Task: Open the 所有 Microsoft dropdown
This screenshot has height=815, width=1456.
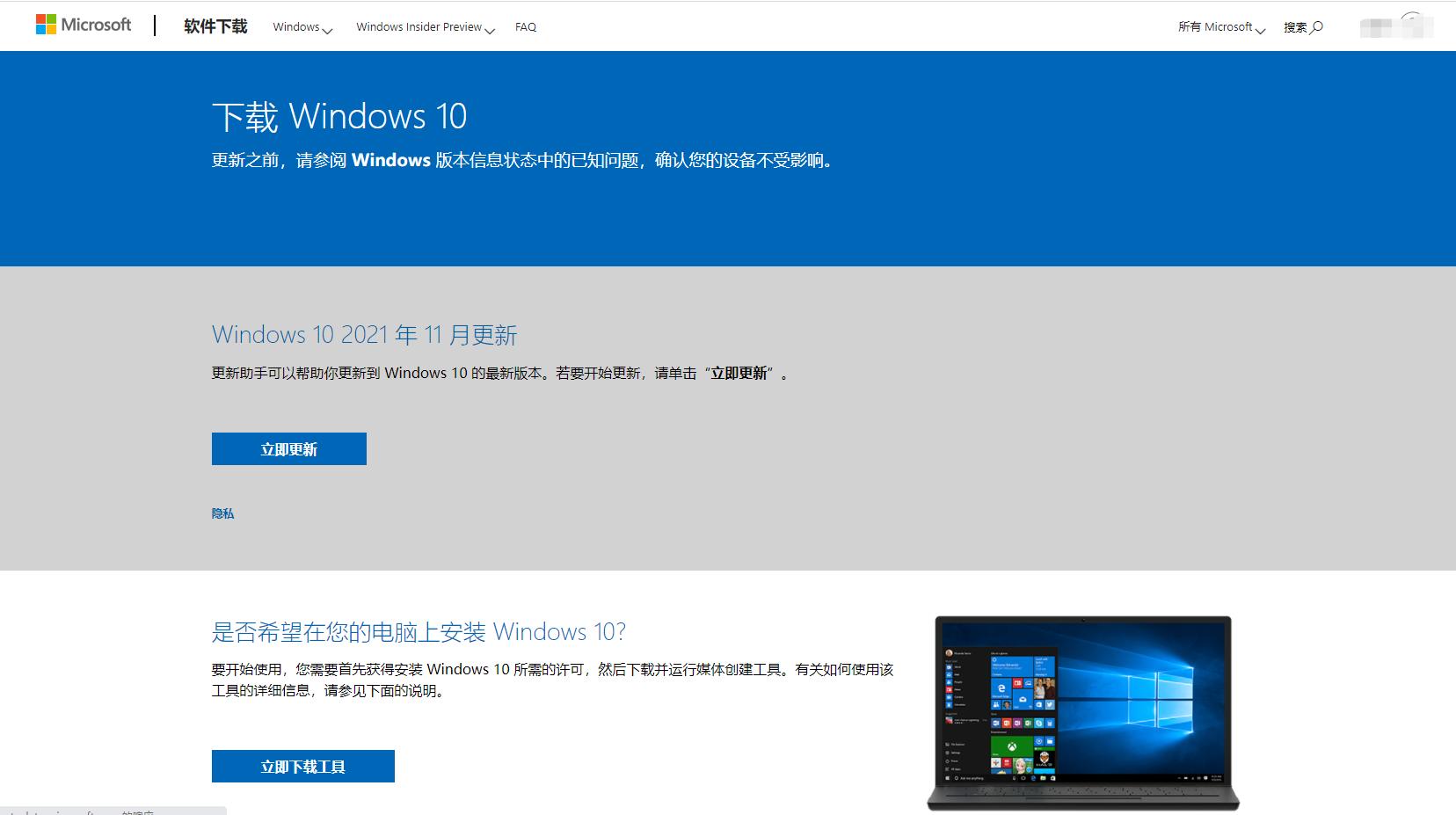Action: (1218, 26)
